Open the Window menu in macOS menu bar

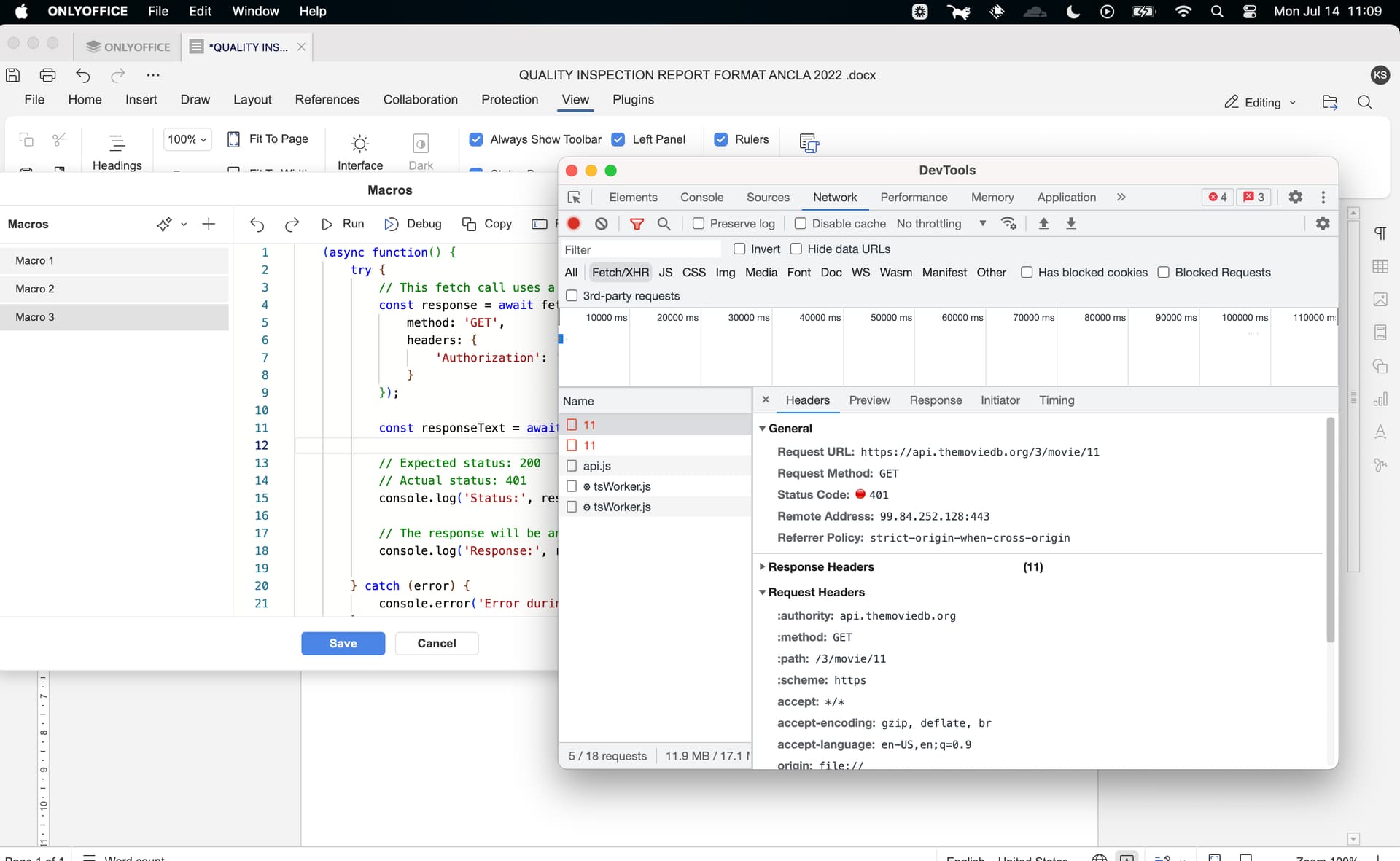[255, 12]
